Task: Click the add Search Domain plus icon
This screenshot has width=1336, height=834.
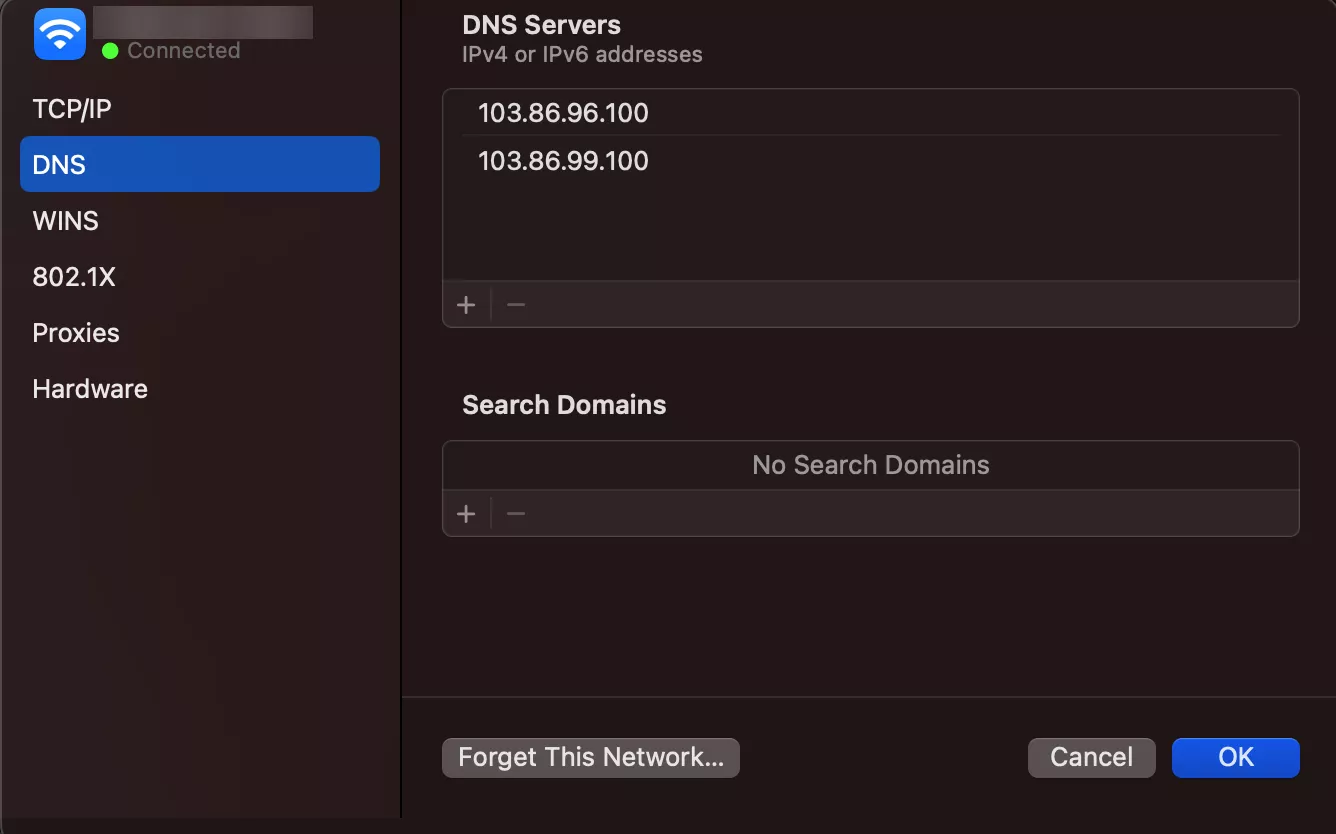Action: (x=466, y=513)
